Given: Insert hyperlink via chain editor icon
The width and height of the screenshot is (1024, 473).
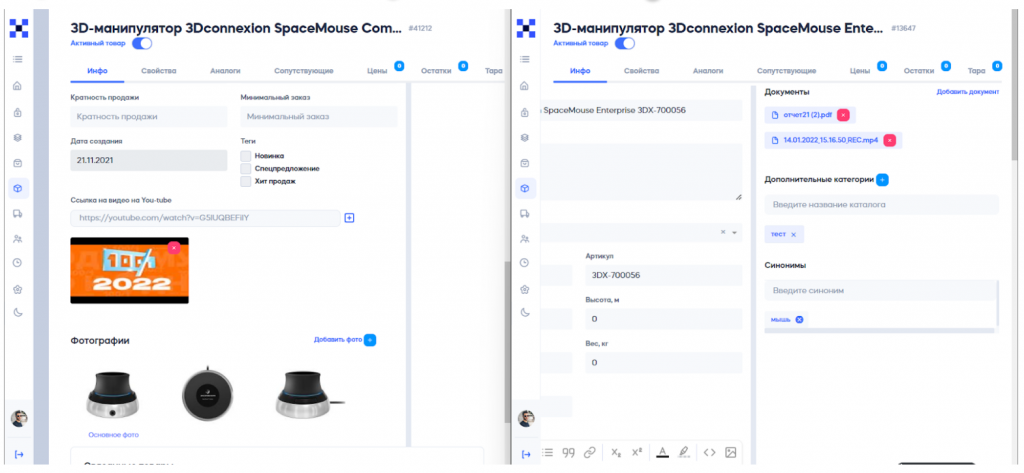Looking at the screenshot, I should pos(590,452).
